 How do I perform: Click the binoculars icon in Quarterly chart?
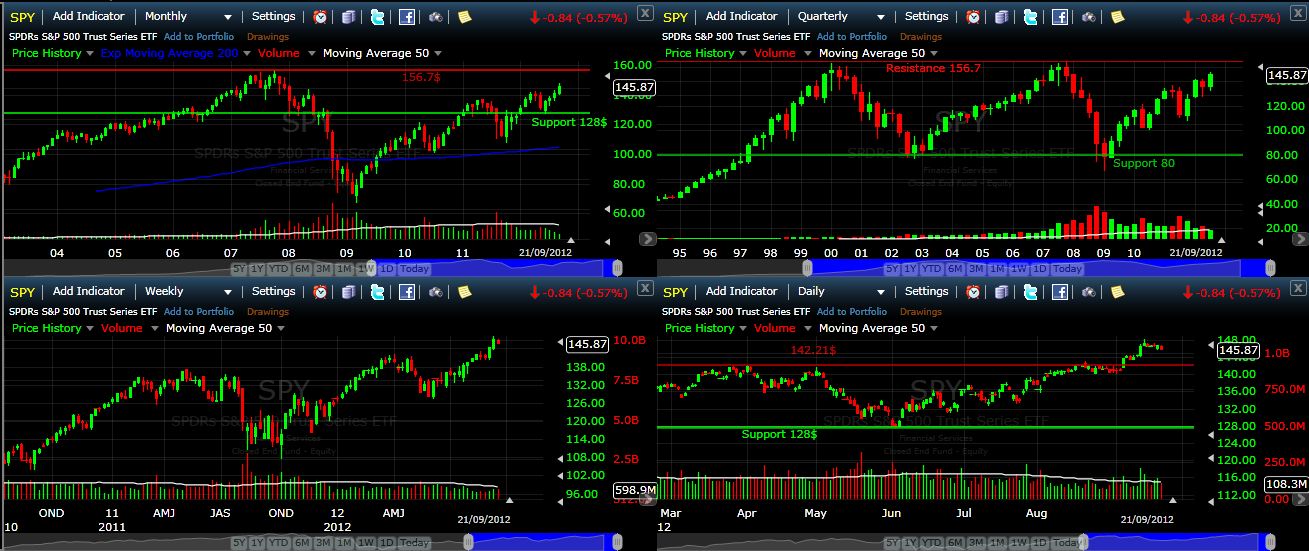pyautogui.click(x=1089, y=17)
